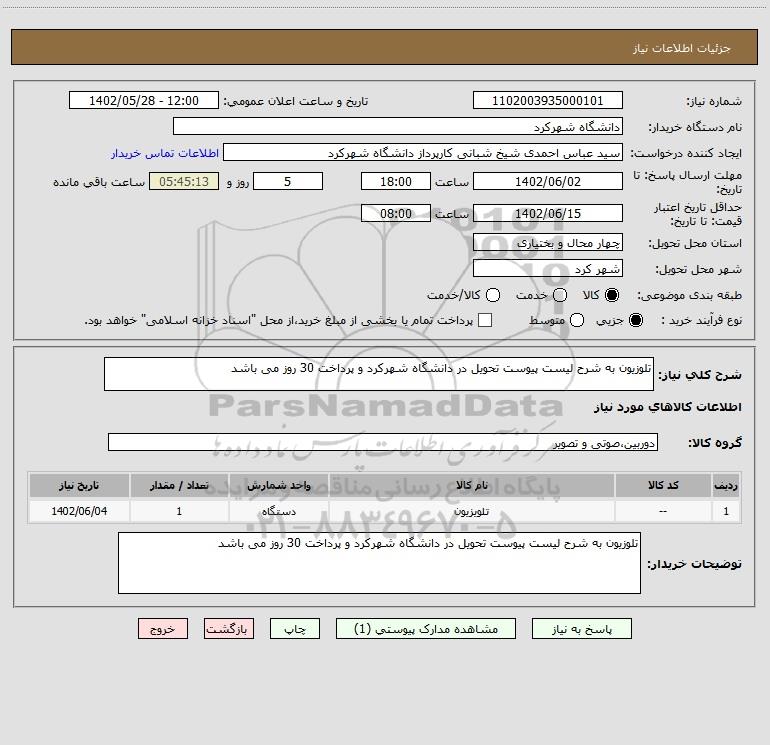Click the 'ردیف' column header
This screenshot has height=745, width=770.
point(726,485)
